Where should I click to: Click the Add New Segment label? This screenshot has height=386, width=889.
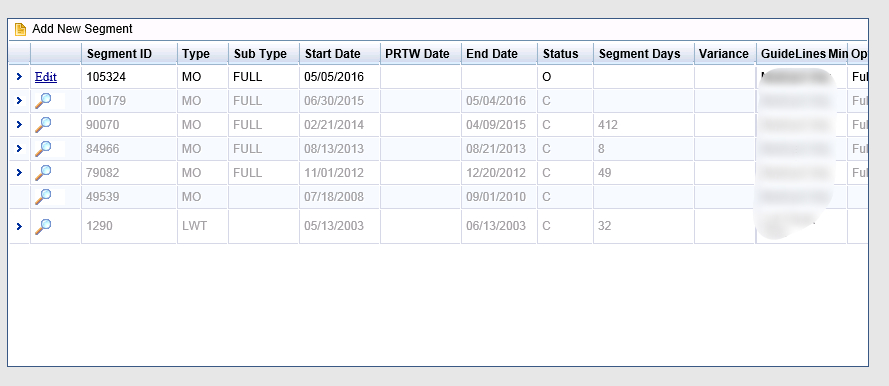(x=82, y=29)
